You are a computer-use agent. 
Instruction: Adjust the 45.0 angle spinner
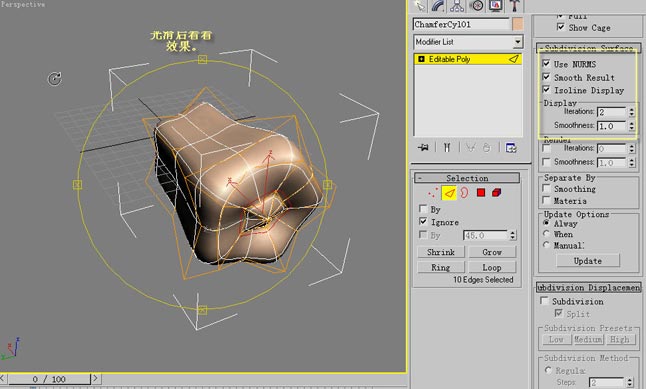[513, 235]
